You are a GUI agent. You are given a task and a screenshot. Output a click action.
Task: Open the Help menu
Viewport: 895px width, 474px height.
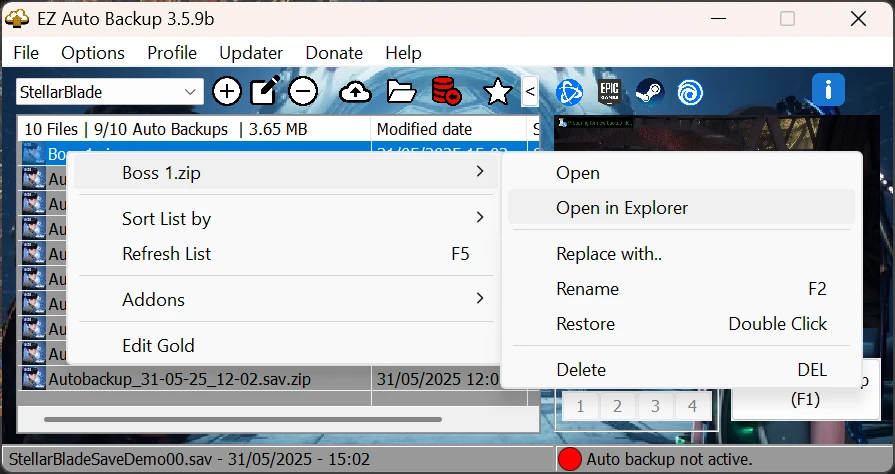tap(403, 53)
